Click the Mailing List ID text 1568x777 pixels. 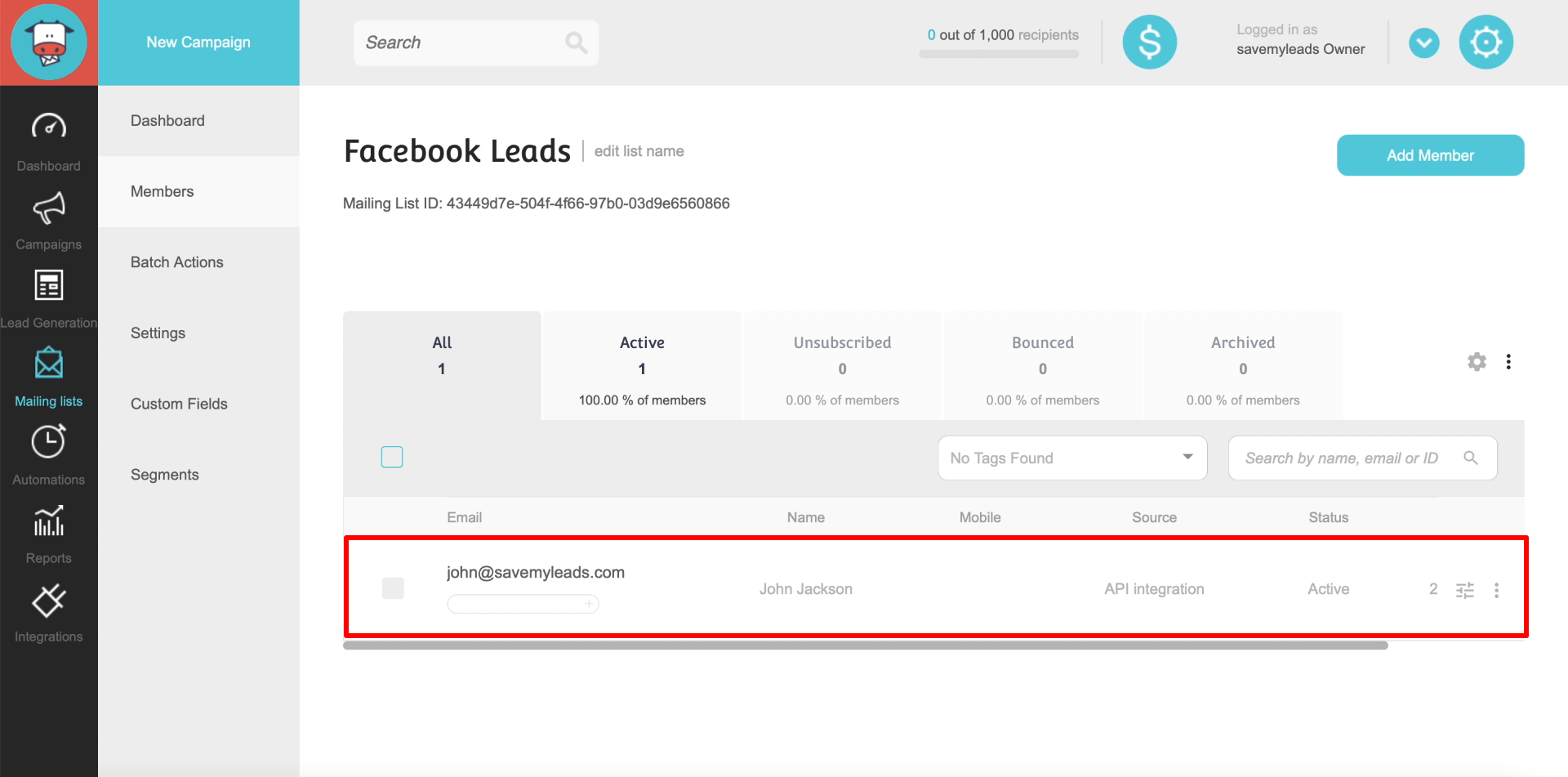click(x=537, y=203)
